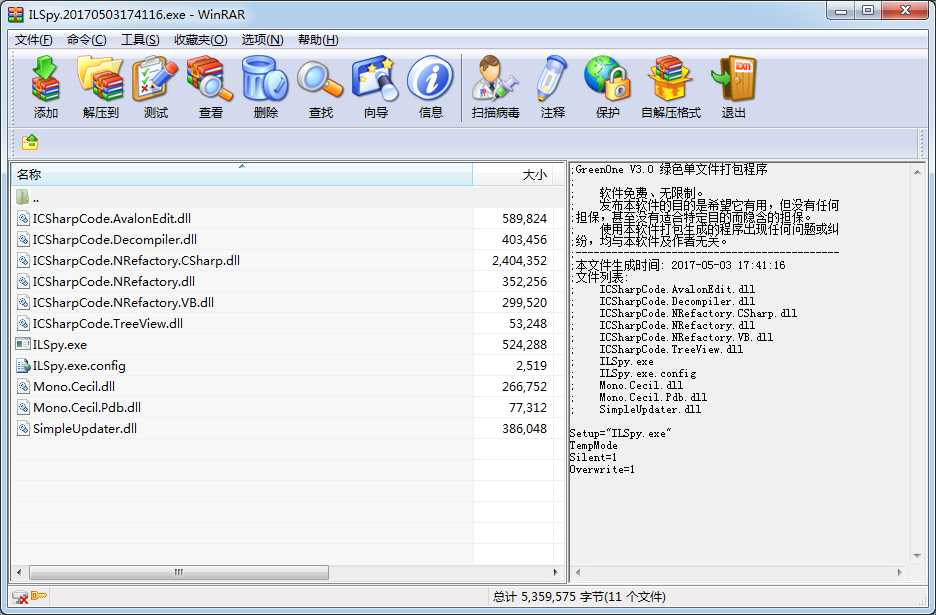Click the TempMode comment line
This screenshot has height=615, width=936.
pyautogui.click(x=594, y=445)
